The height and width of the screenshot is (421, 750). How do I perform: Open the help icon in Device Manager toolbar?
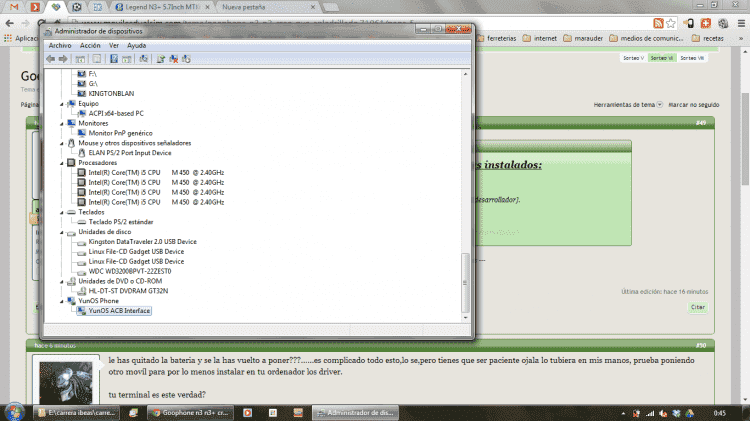point(114,59)
